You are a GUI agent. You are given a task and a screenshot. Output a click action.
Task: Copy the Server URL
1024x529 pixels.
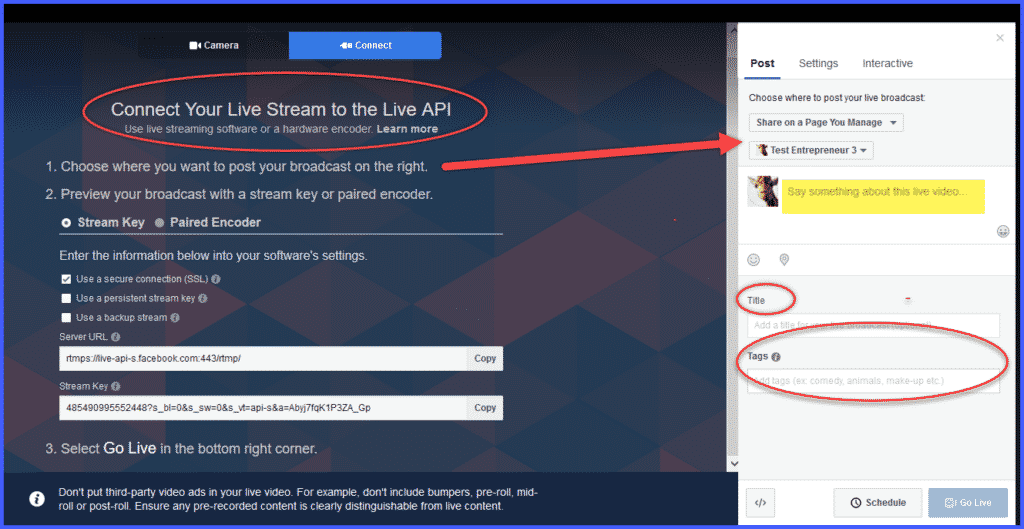pos(485,358)
